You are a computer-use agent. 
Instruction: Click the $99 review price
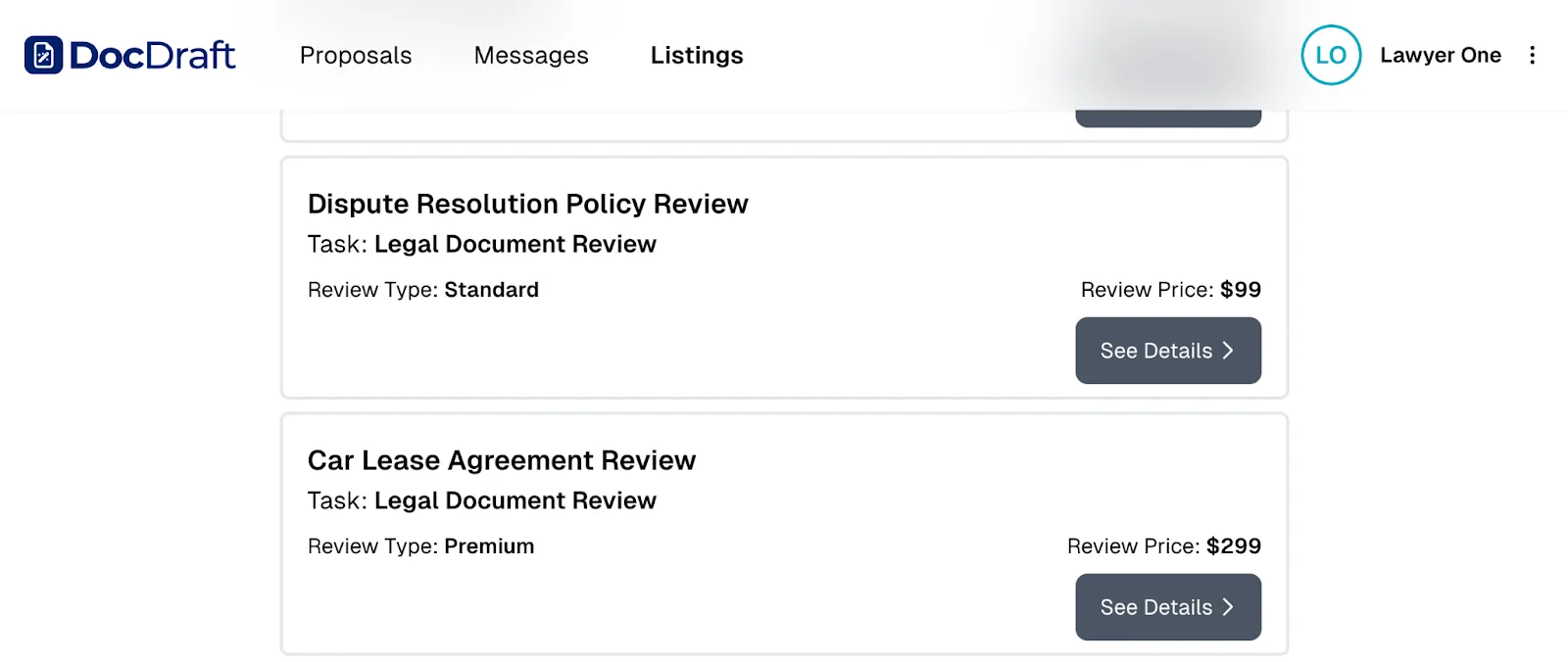coord(1241,290)
